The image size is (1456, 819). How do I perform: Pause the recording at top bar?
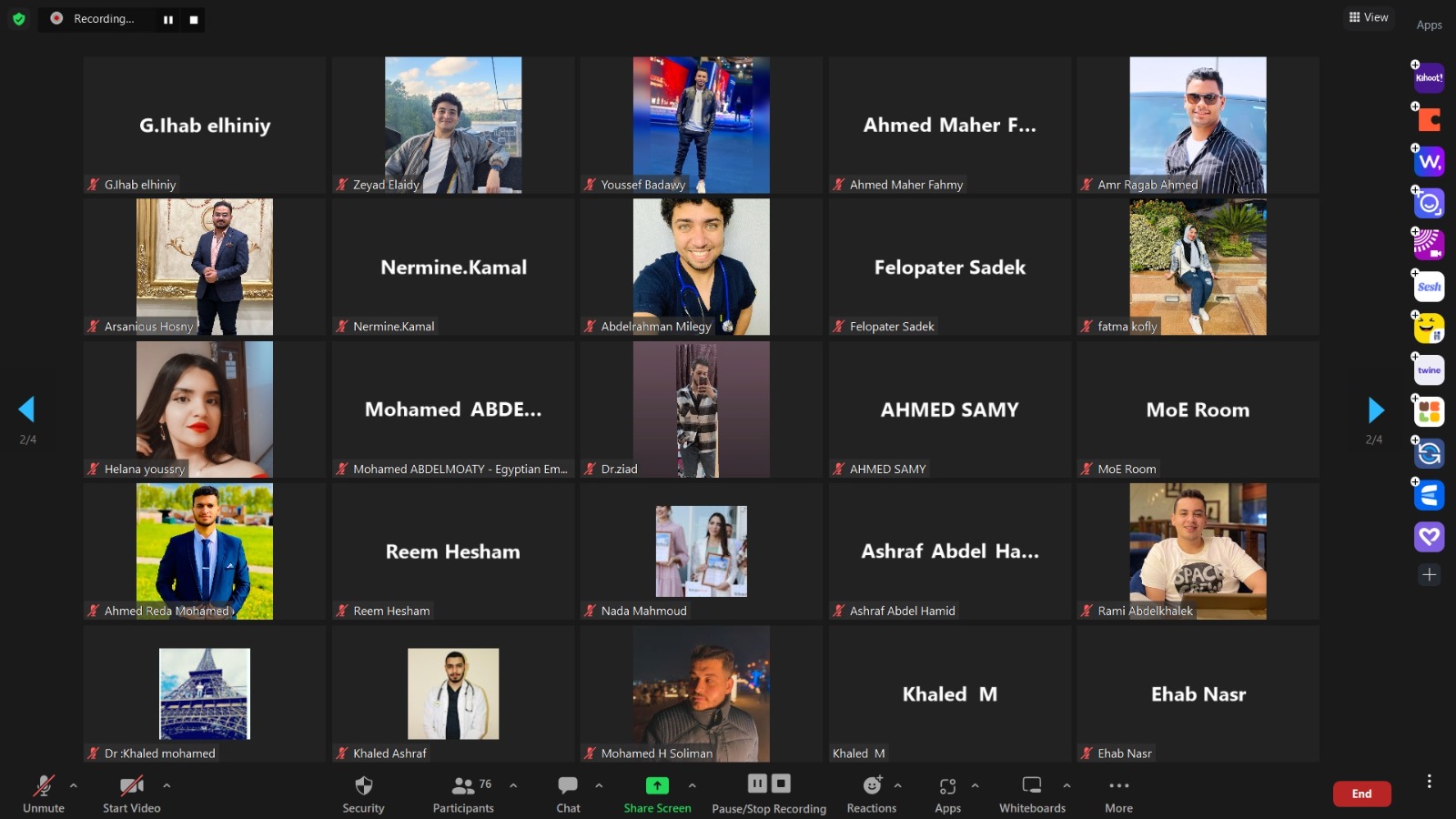(168, 19)
